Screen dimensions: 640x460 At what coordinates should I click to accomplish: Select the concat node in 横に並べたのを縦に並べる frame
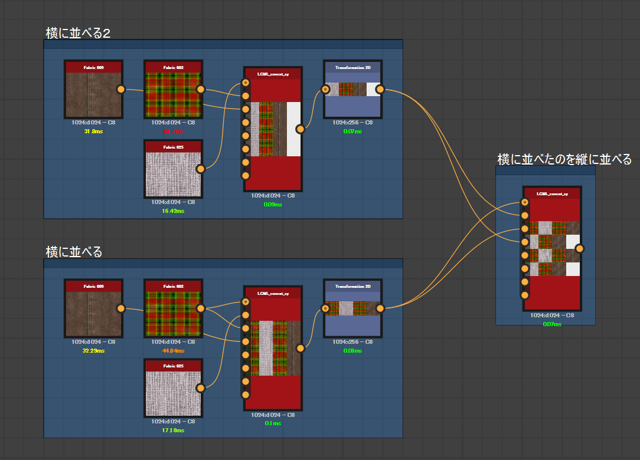[x=552, y=248]
